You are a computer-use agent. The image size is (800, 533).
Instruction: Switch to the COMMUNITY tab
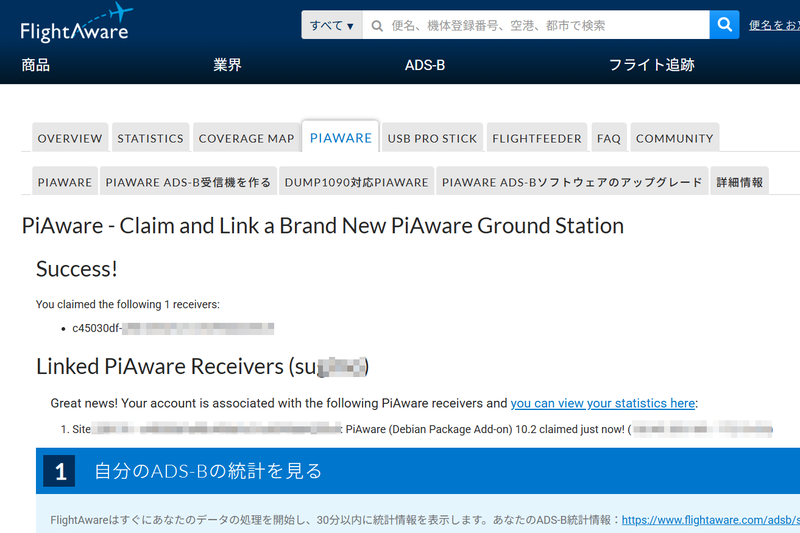click(674, 138)
